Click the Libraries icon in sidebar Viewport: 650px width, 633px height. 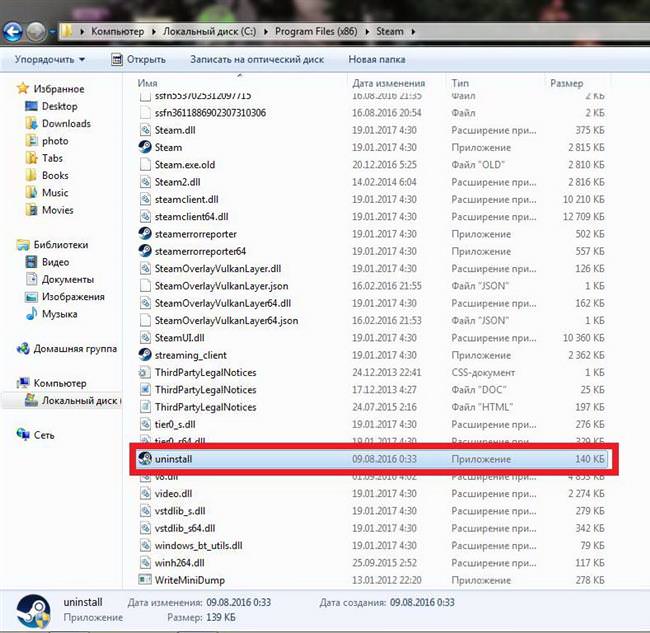[23, 245]
